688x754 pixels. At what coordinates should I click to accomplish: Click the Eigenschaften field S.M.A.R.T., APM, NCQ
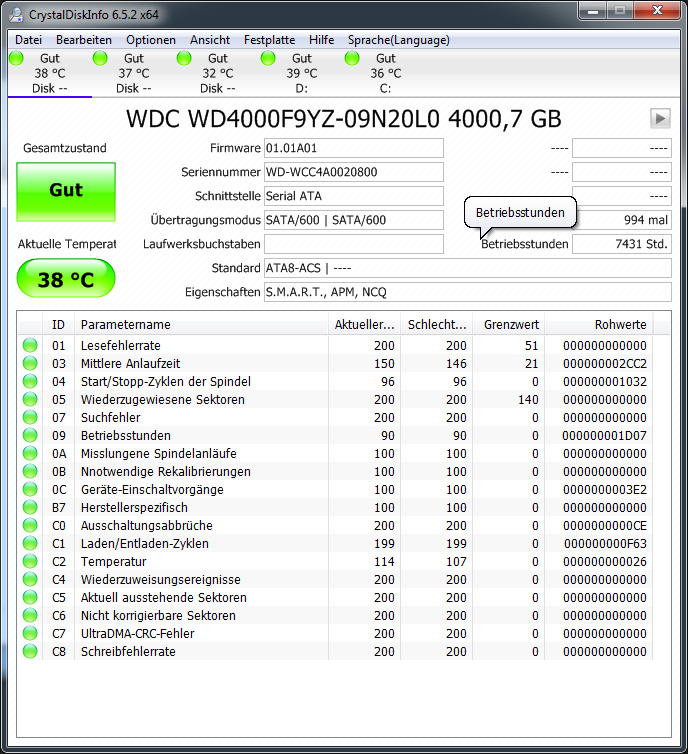pos(467,292)
